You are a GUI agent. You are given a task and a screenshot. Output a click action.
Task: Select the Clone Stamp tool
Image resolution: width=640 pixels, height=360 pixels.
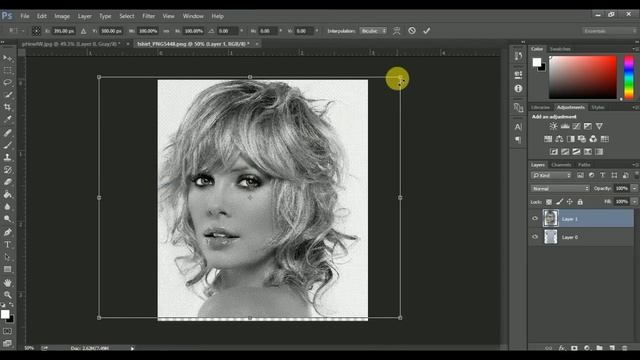coord(7,157)
